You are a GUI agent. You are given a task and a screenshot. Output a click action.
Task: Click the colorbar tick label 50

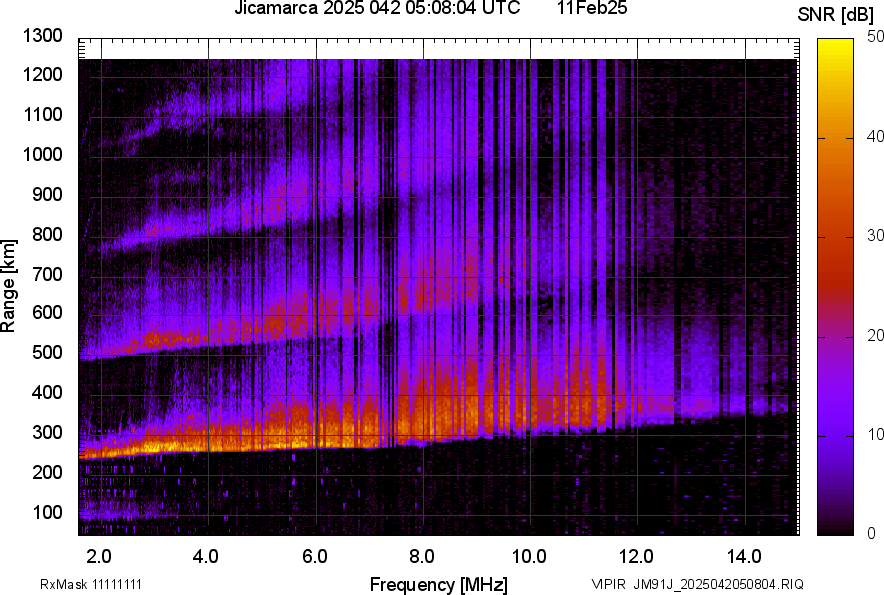875,37
